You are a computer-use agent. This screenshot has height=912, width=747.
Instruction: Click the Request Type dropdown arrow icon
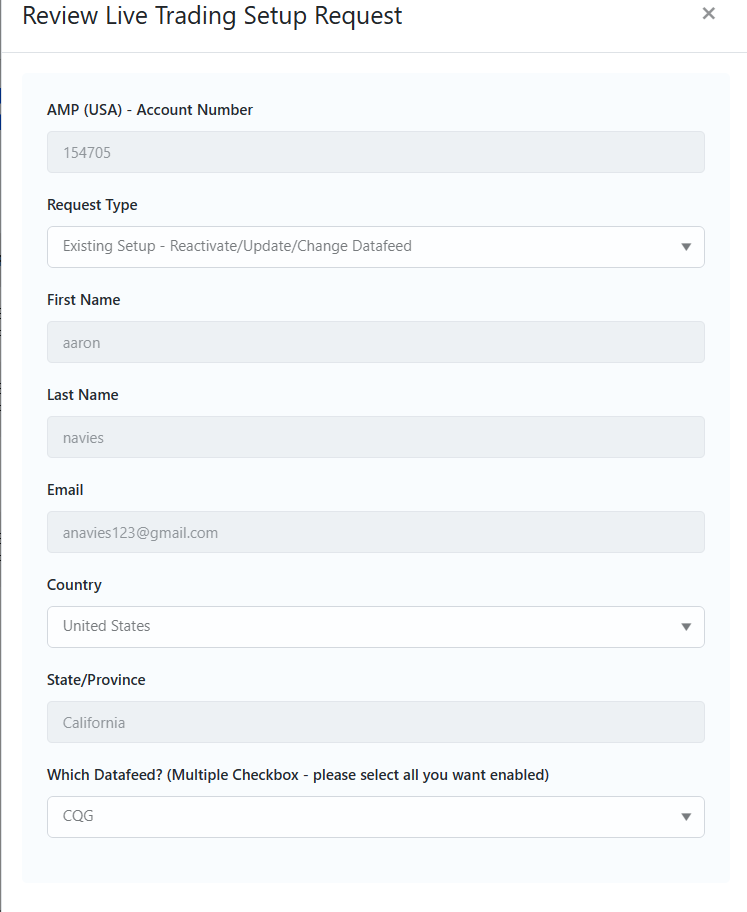686,247
